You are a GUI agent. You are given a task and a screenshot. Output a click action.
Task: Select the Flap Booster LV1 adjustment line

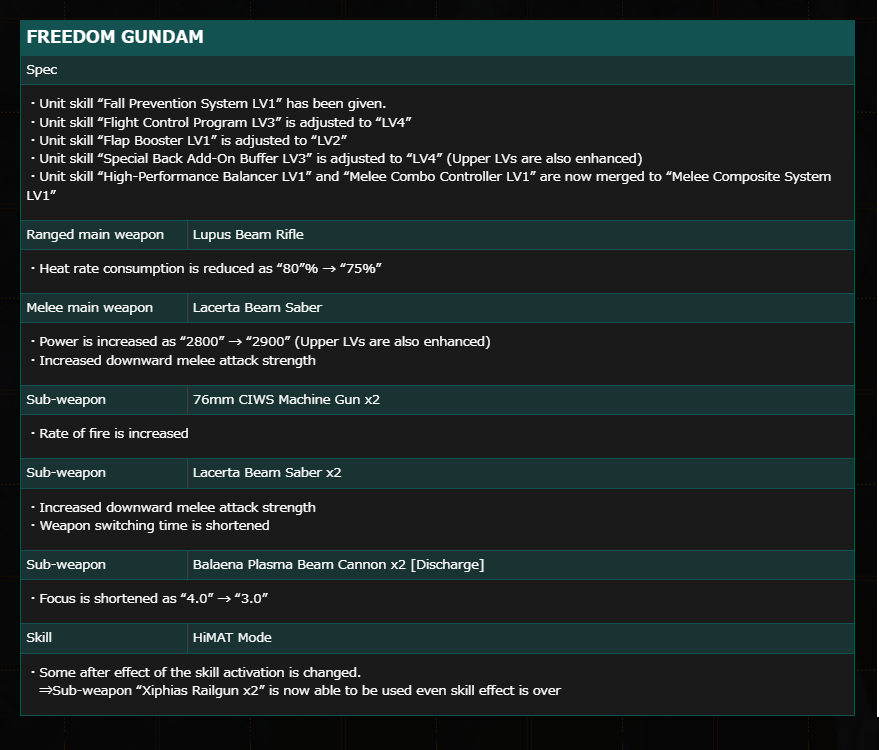(x=188, y=141)
